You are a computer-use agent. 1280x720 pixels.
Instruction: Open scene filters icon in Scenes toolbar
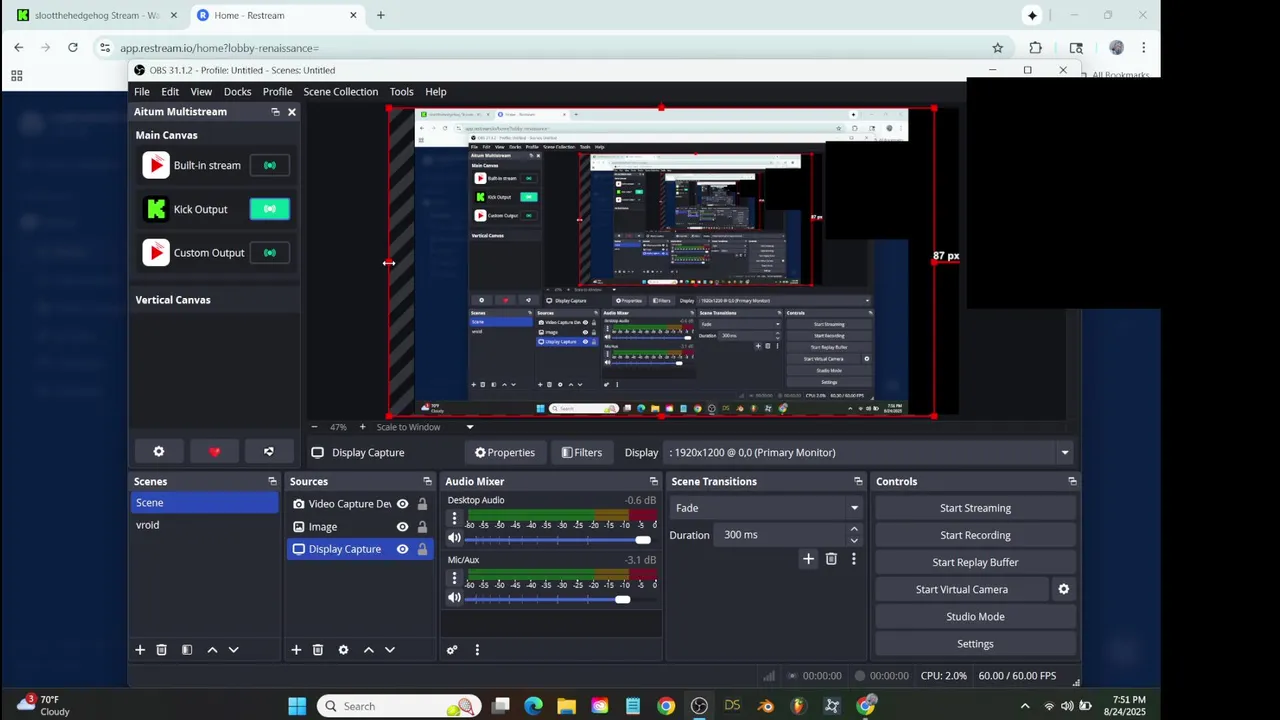tap(187, 650)
